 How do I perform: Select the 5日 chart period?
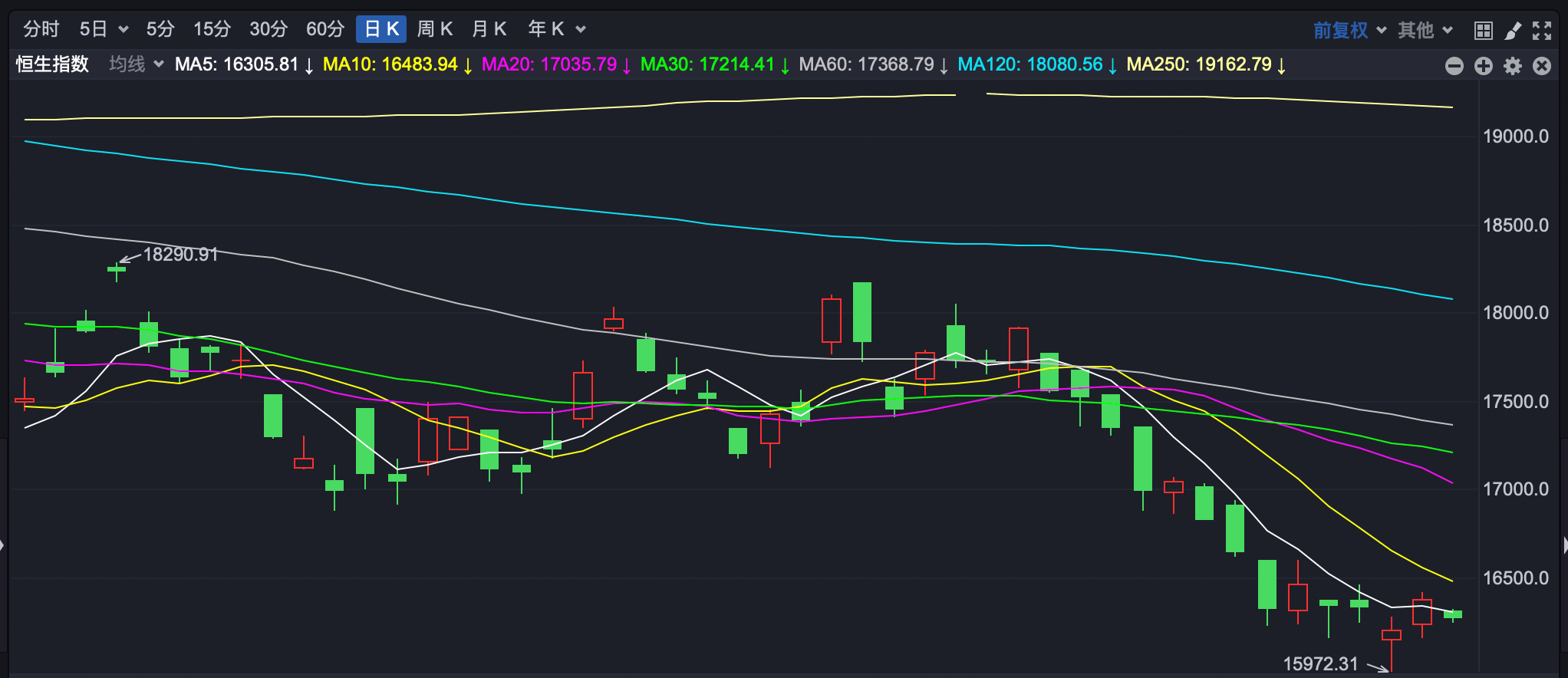point(94,29)
